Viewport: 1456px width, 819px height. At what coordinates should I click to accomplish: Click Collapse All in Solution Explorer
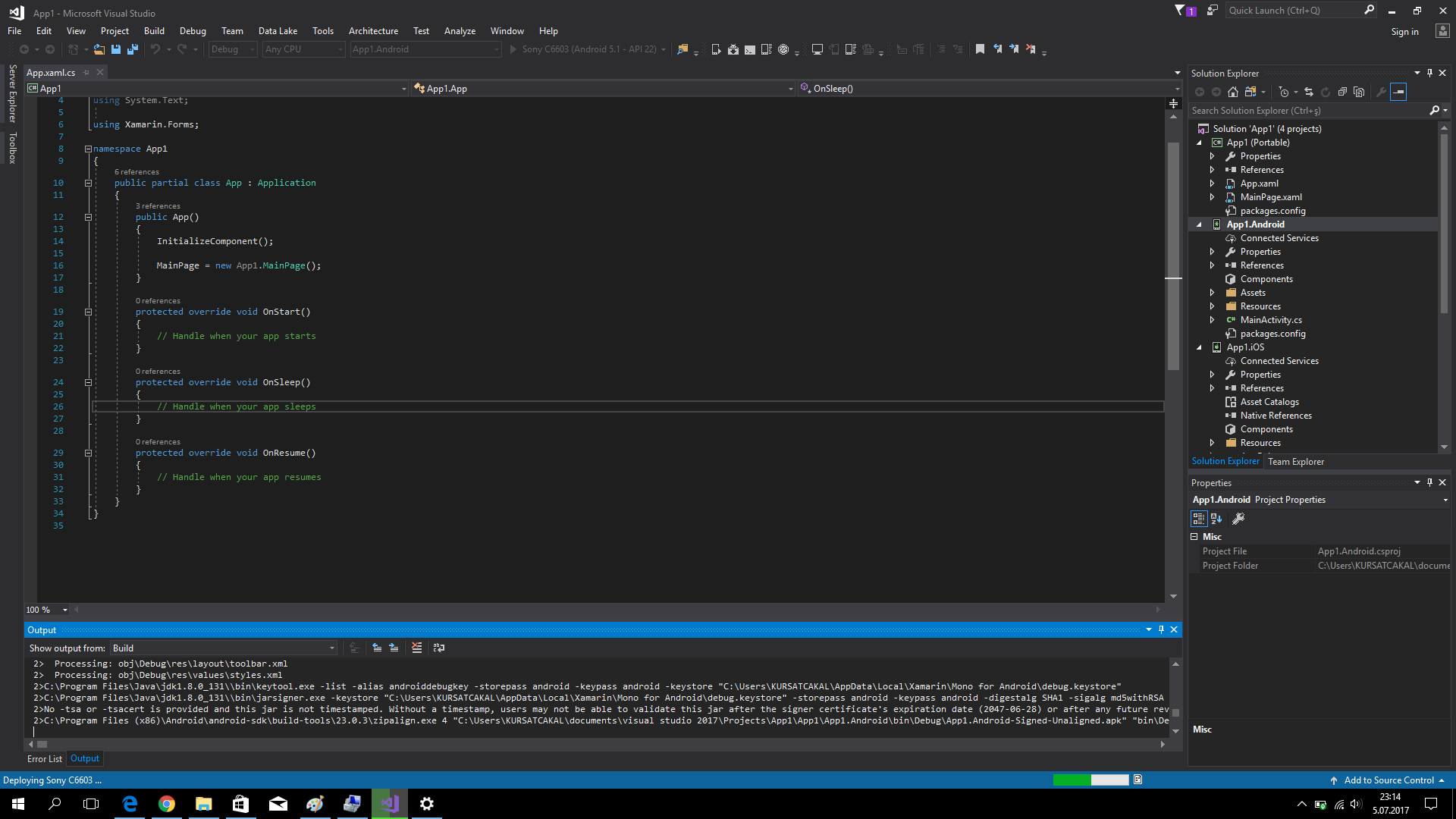(1342, 92)
